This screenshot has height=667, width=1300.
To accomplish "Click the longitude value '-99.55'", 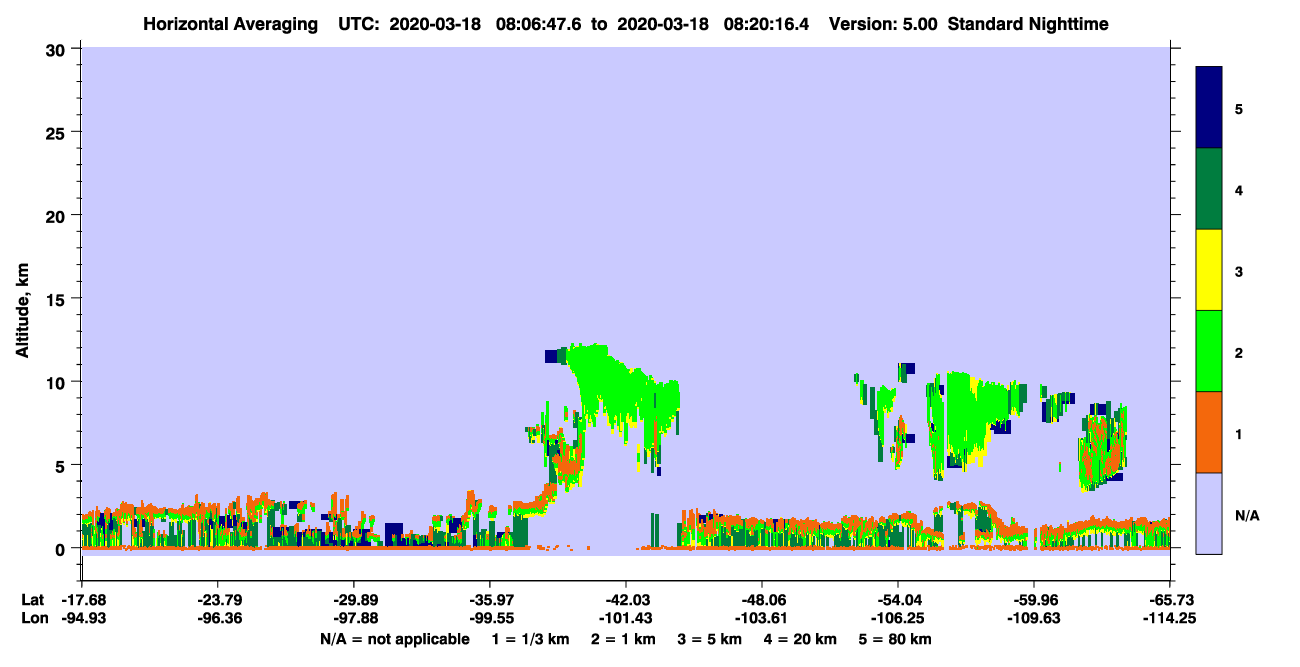I will [x=490, y=618].
